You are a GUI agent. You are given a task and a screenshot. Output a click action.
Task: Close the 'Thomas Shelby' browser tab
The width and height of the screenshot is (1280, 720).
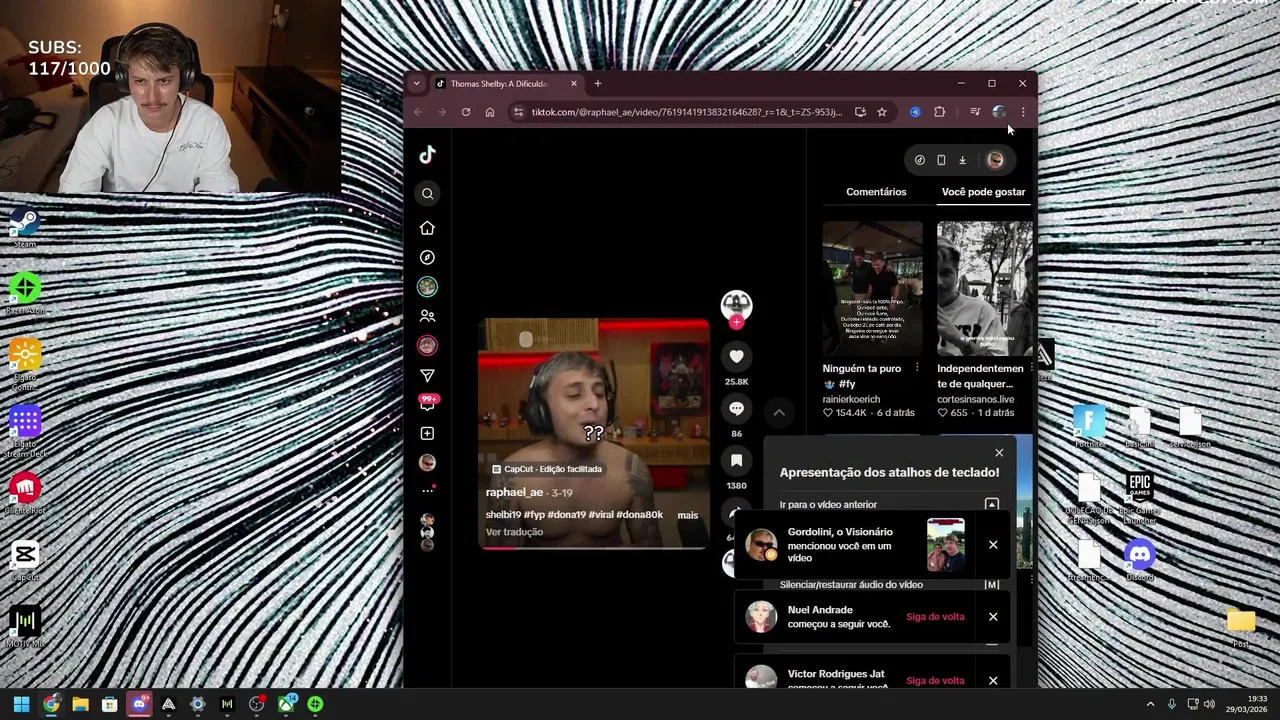pyautogui.click(x=574, y=84)
